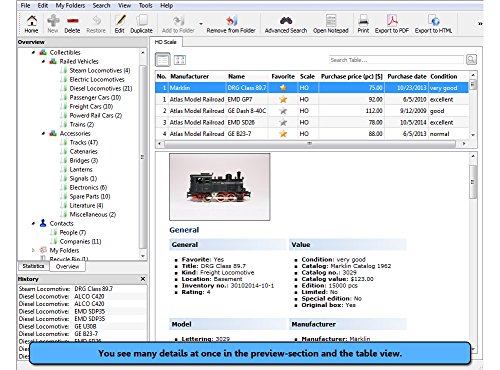Screen dimensions: 500x370
Task: Sort by Purchase date column header
Action: [407, 76]
